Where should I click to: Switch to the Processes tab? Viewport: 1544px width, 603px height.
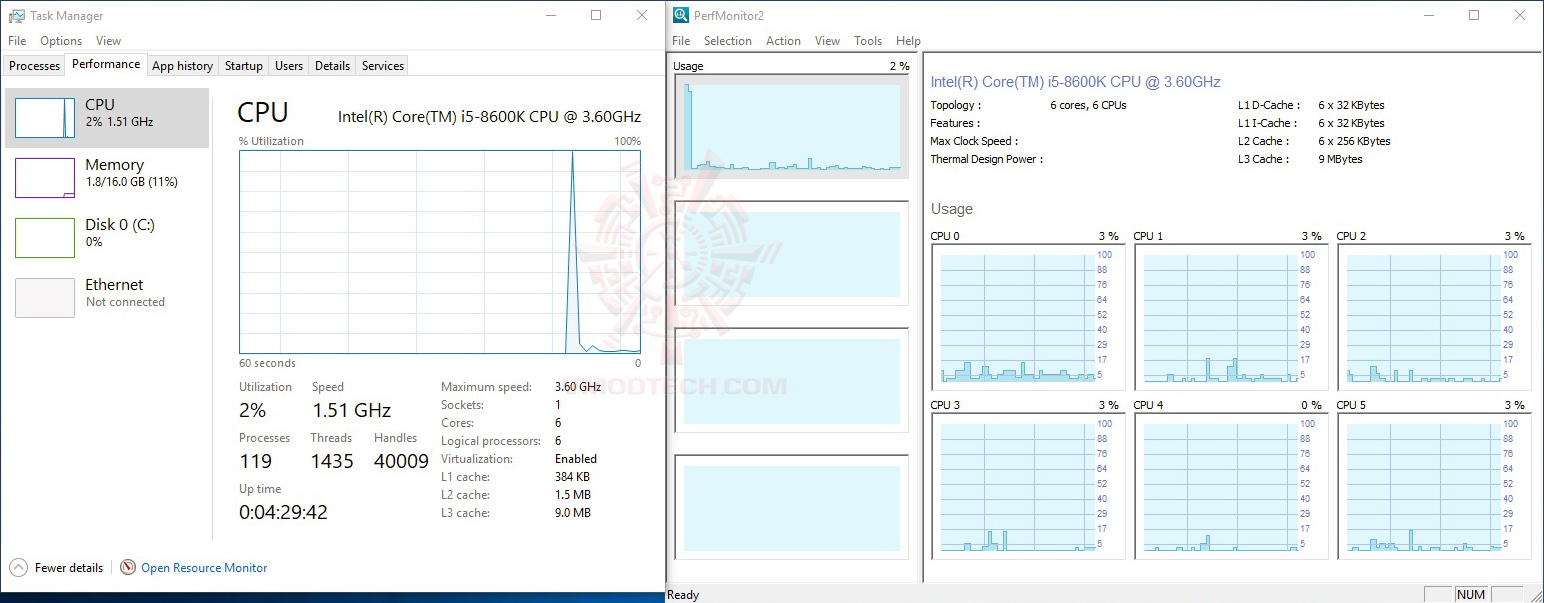tap(35, 66)
